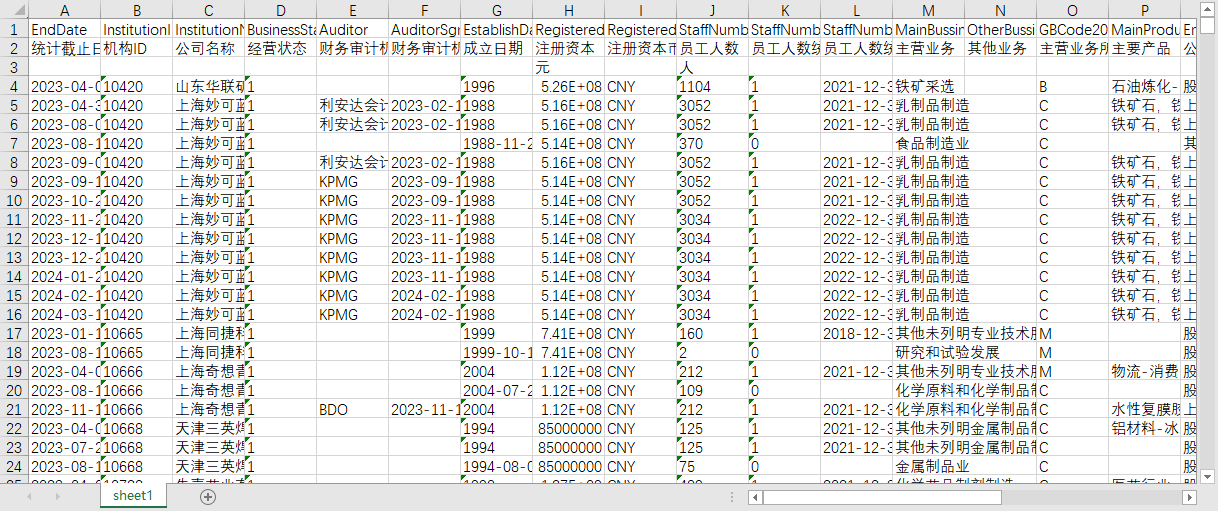Select row 17 header

coord(15,333)
